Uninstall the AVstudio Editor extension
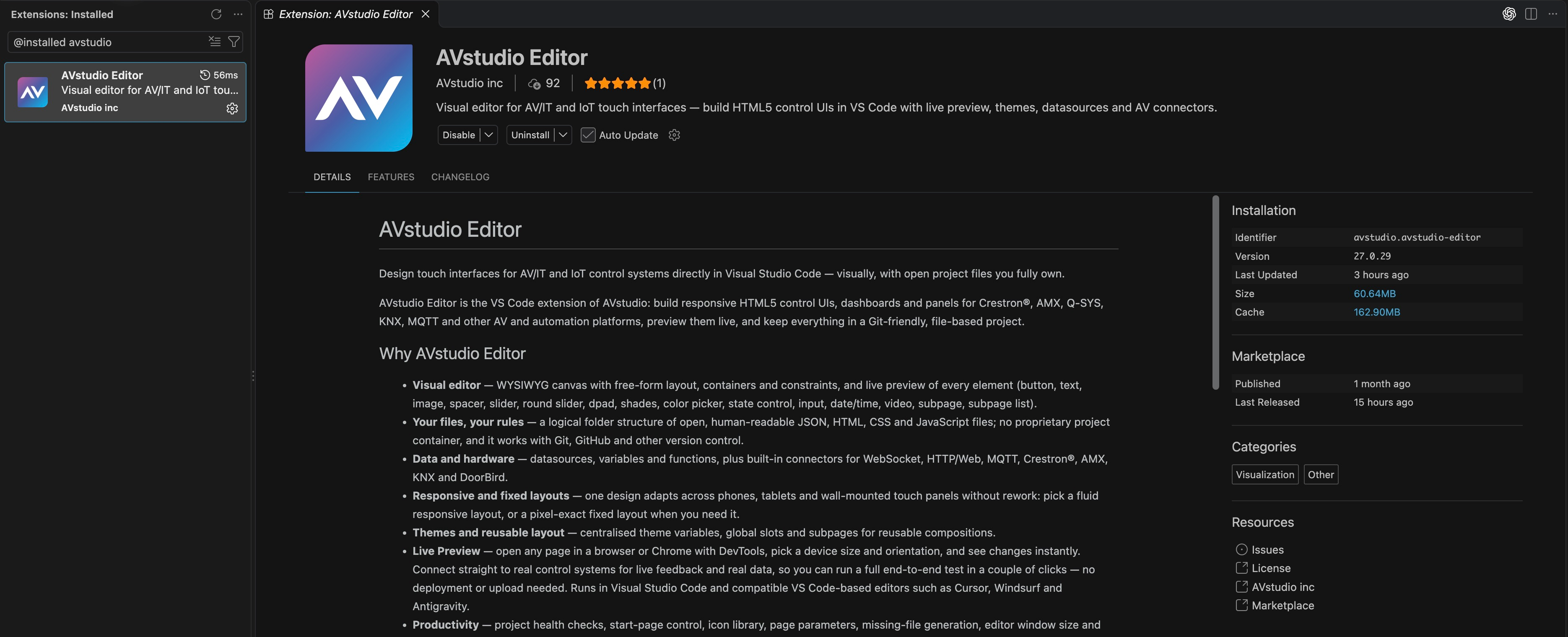This screenshot has height=637, width=1568. 530,135
